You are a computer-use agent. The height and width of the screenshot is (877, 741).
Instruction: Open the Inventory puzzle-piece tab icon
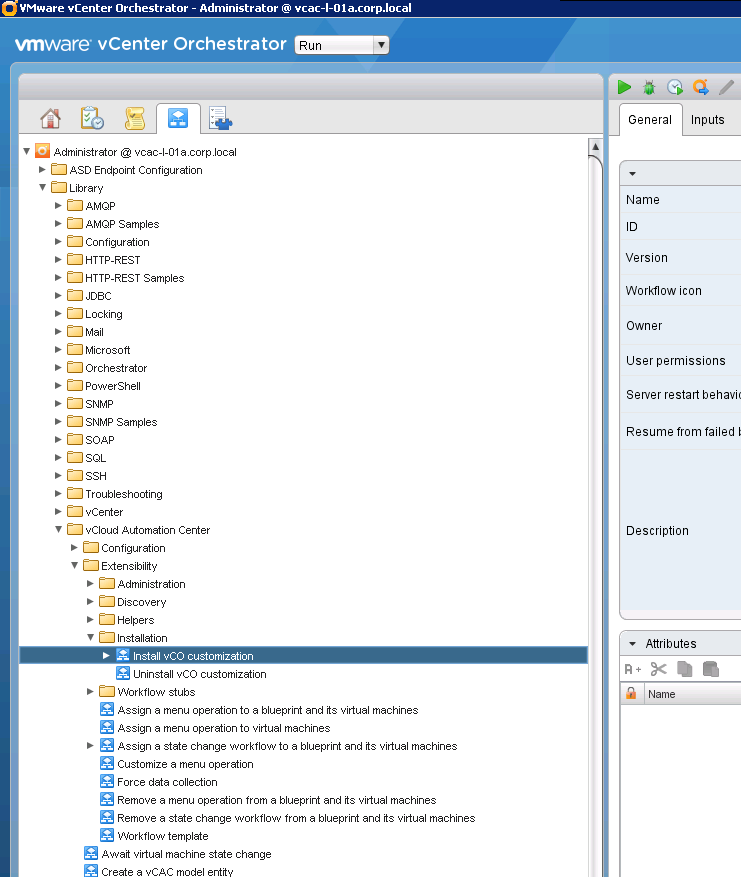[x=220, y=119]
